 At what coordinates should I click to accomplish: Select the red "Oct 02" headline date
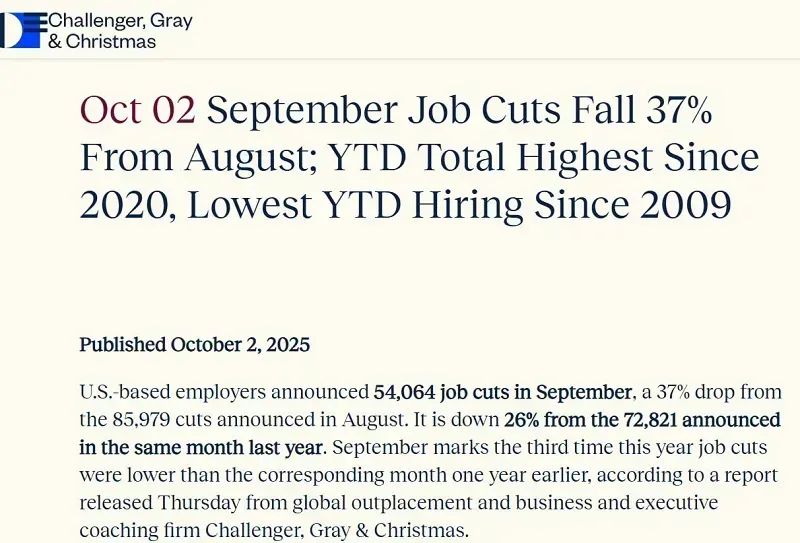[137, 109]
